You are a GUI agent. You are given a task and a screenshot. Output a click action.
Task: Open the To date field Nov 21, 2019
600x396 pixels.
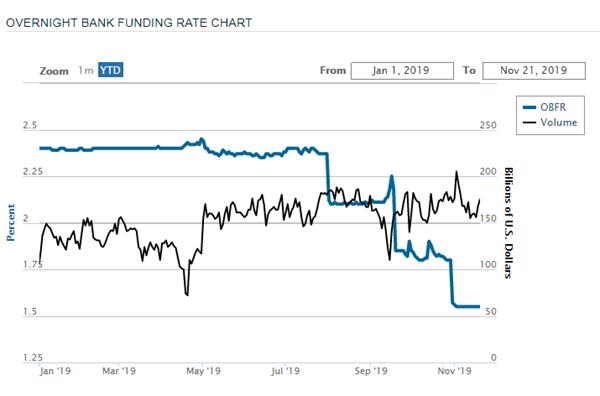pos(534,71)
